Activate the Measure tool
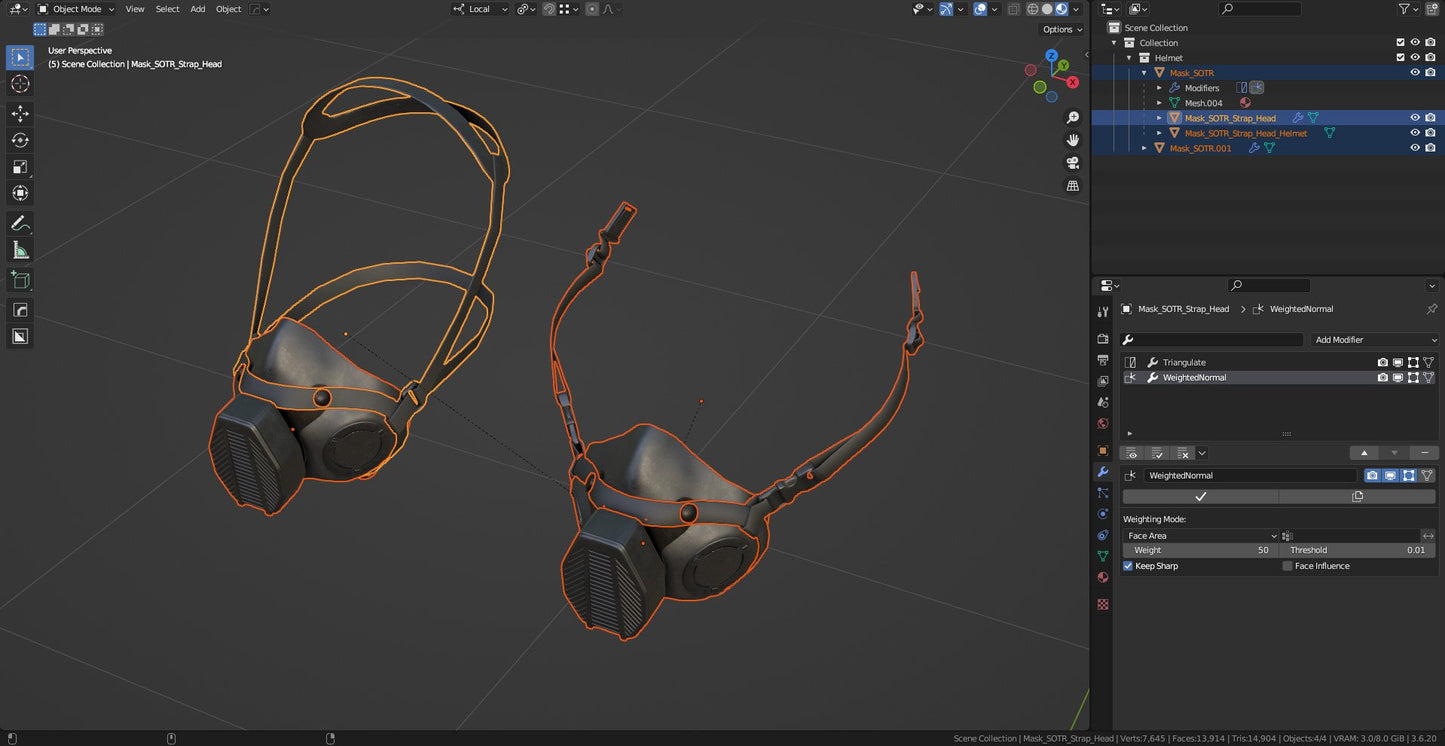The image size is (1445, 746). (20, 251)
